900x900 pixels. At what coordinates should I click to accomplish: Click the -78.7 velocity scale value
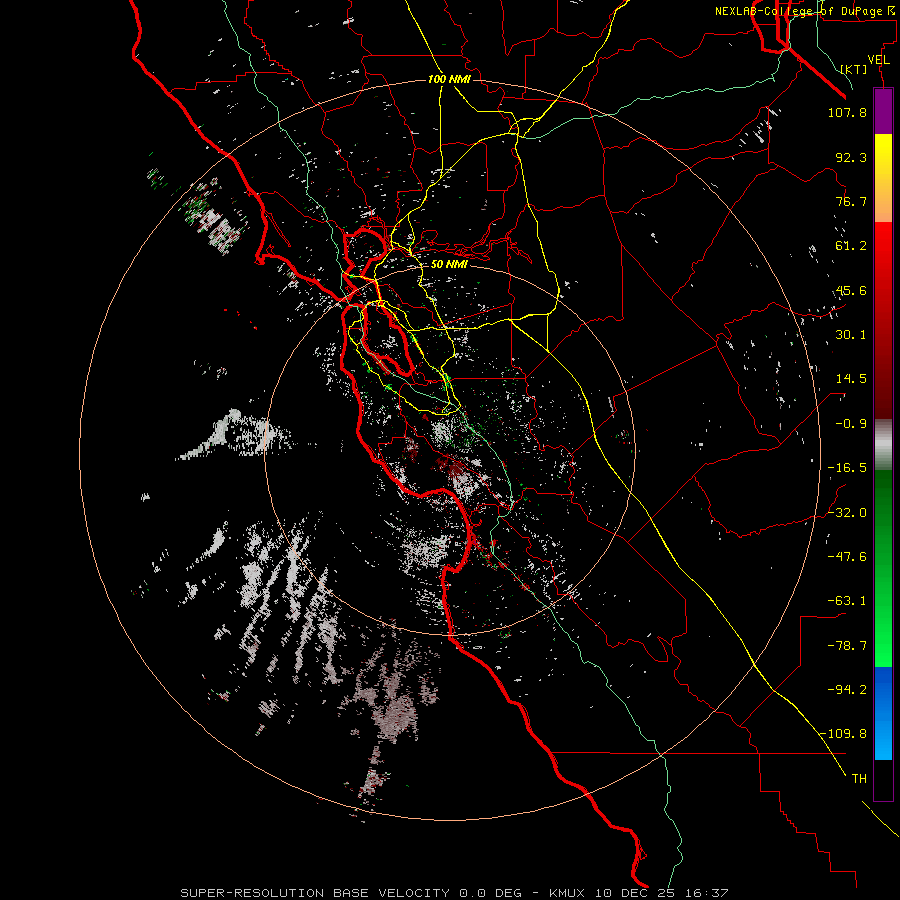coord(847,646)
